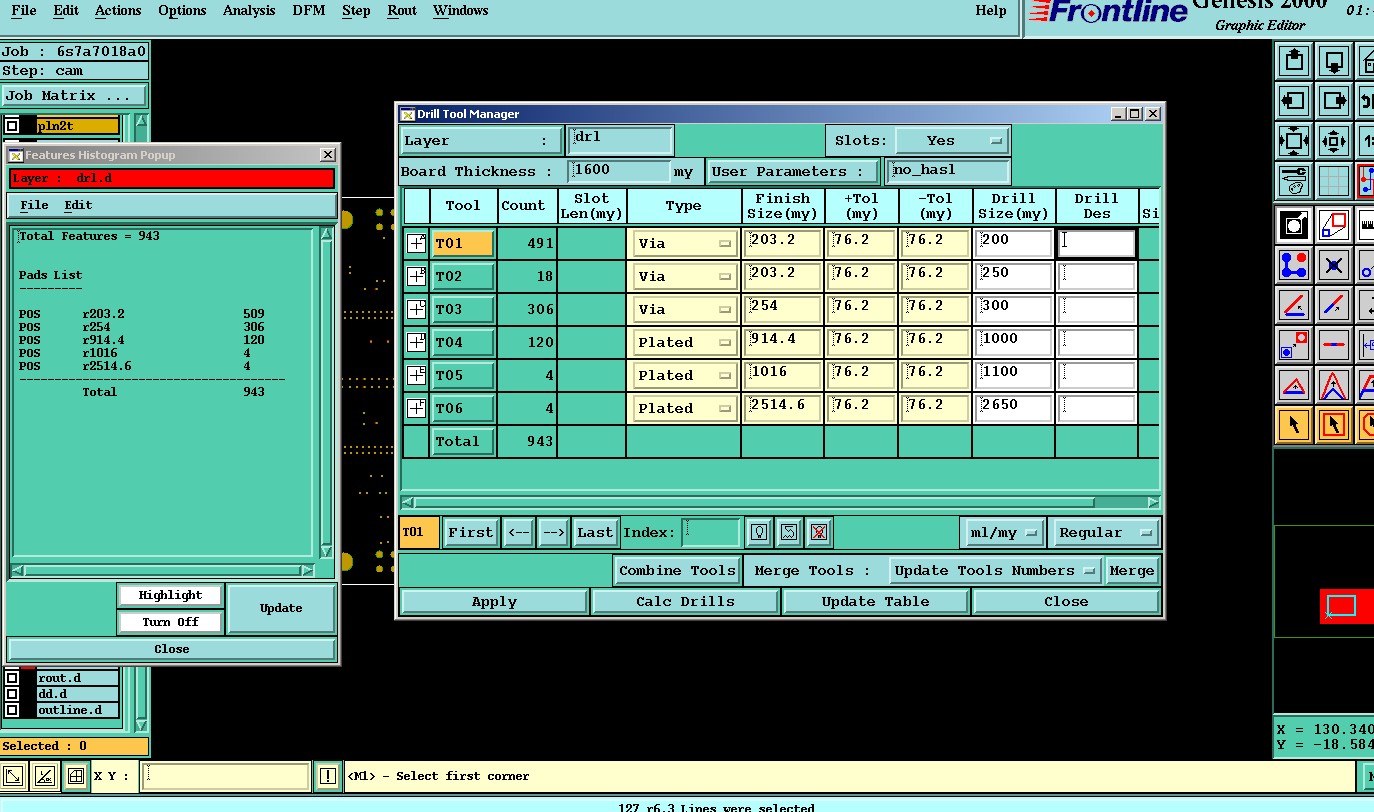Click the angle snap icon in status bar

[x=45, y=776]
